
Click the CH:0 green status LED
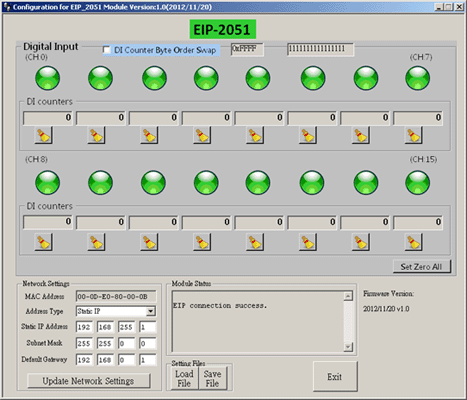tap(48, 78)
